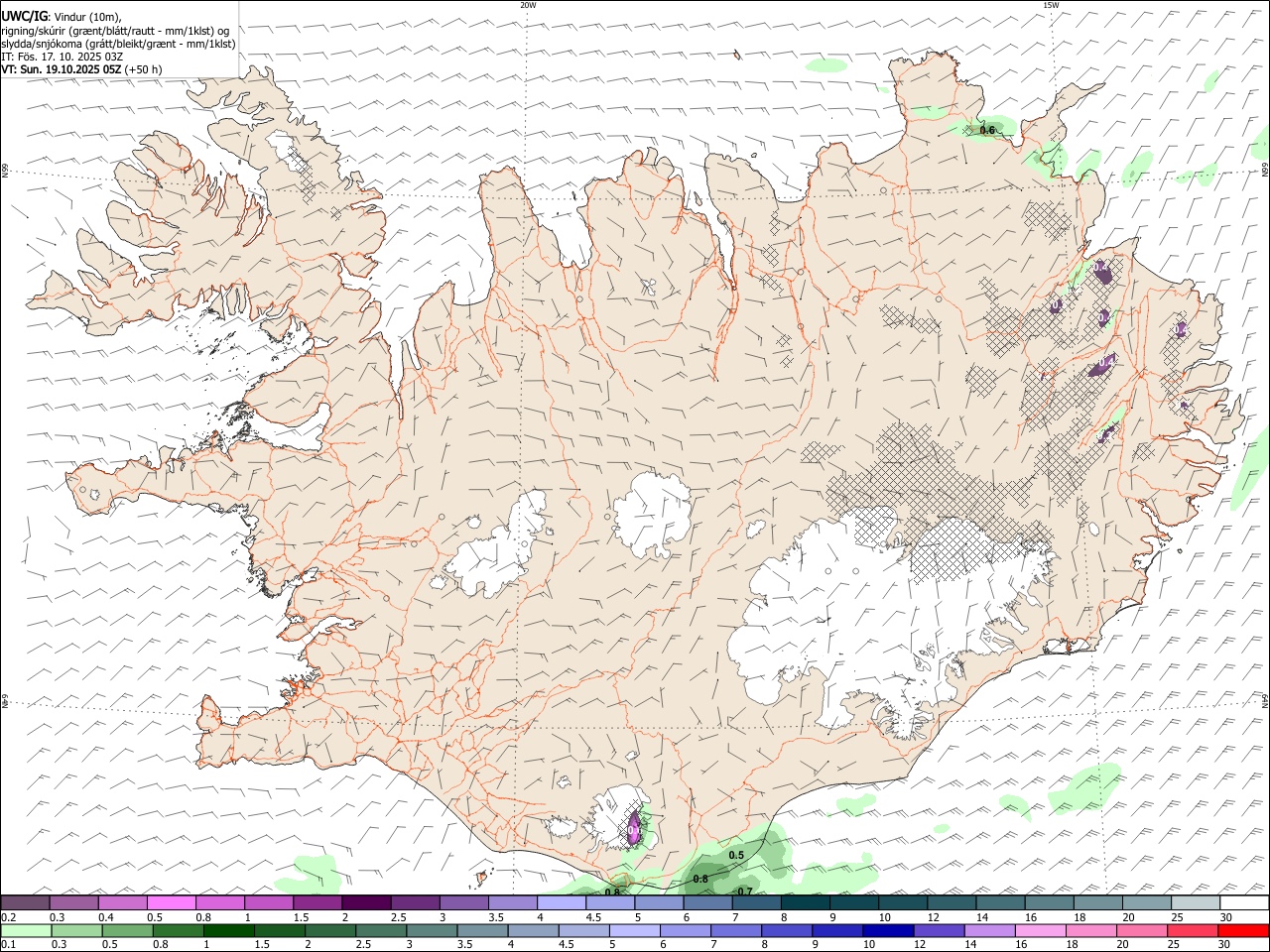Select the white swatch ending the top legend row
Screen dimensions: 1270x952
click(1244, 903)
